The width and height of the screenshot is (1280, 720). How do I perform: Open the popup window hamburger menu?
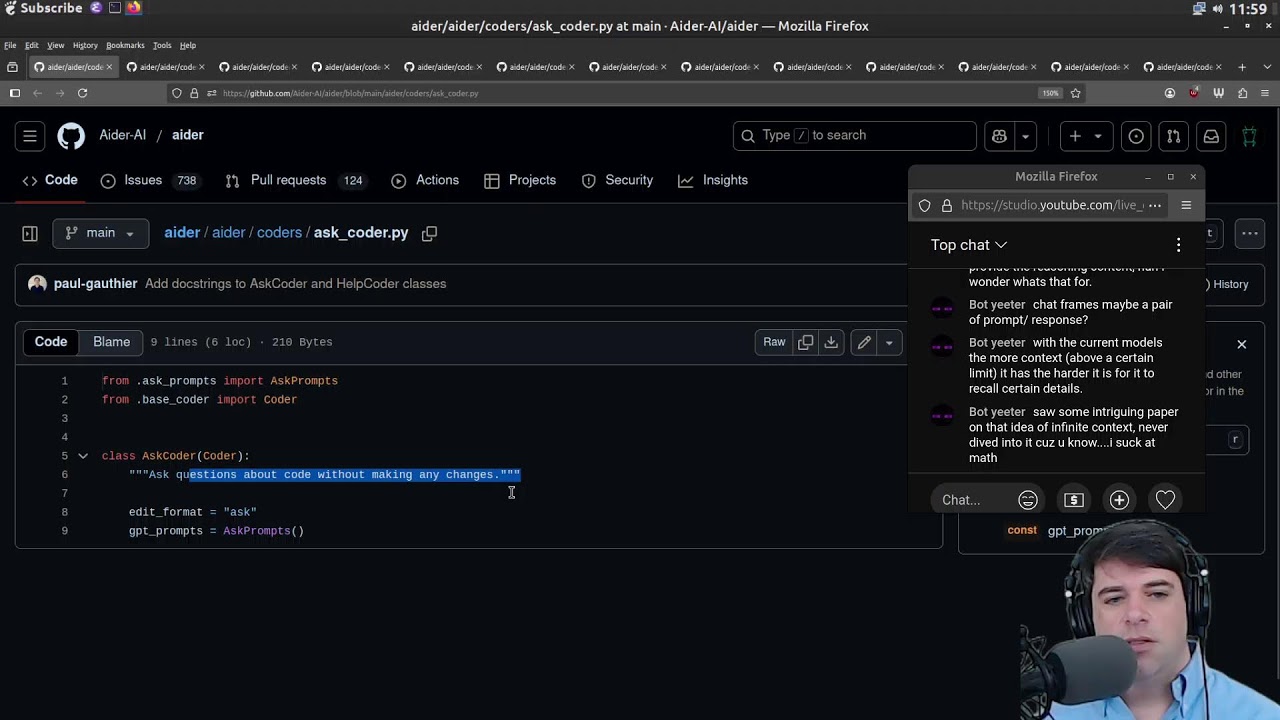(x=1186, y=205)
